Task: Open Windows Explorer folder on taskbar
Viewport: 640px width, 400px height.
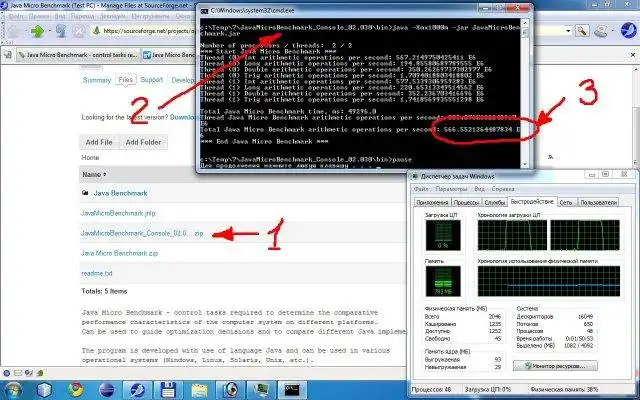Action: pyautogui.click(x=200, y=390)
